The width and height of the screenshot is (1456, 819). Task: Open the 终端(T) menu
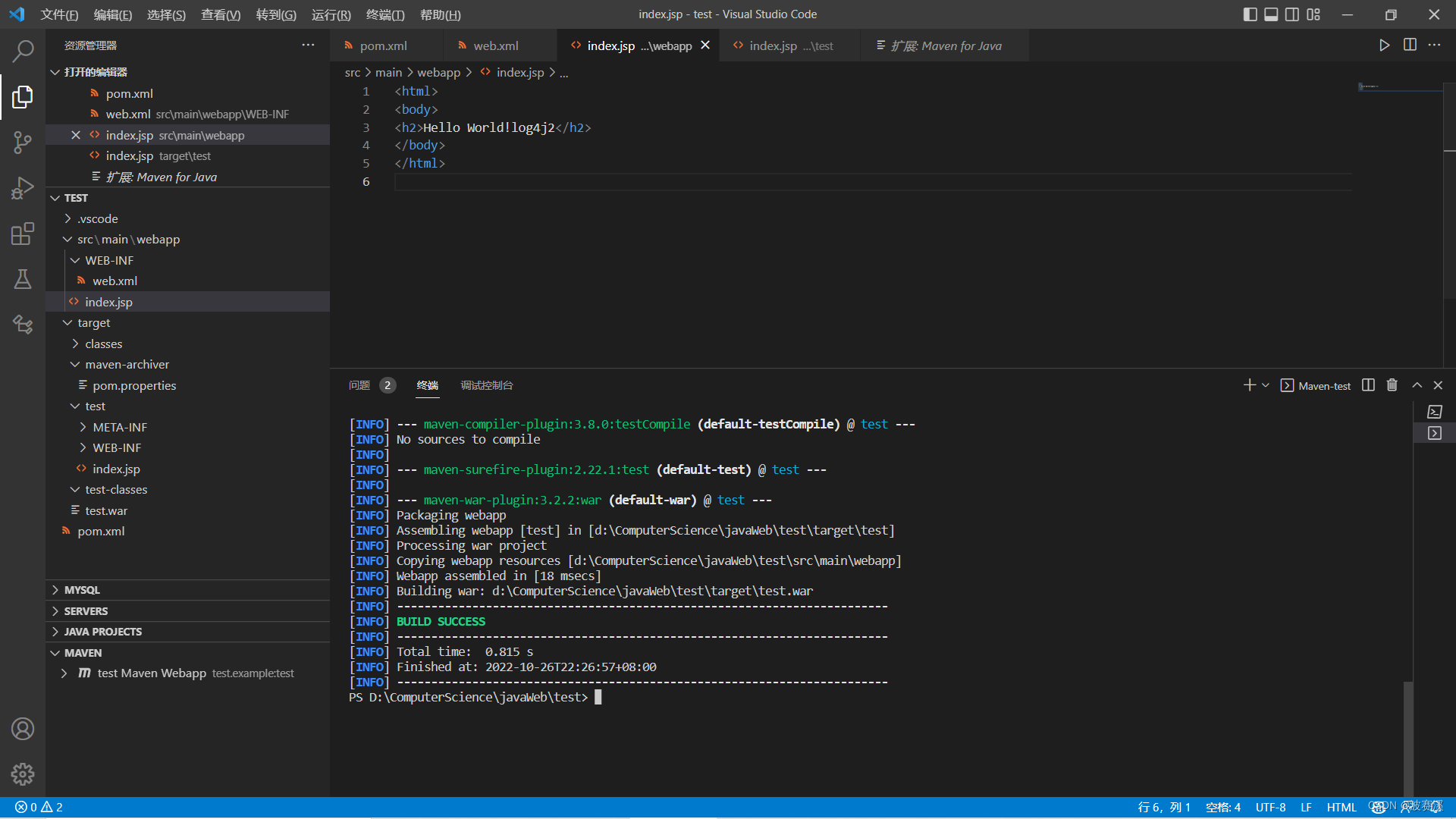[x=385, y=14]
